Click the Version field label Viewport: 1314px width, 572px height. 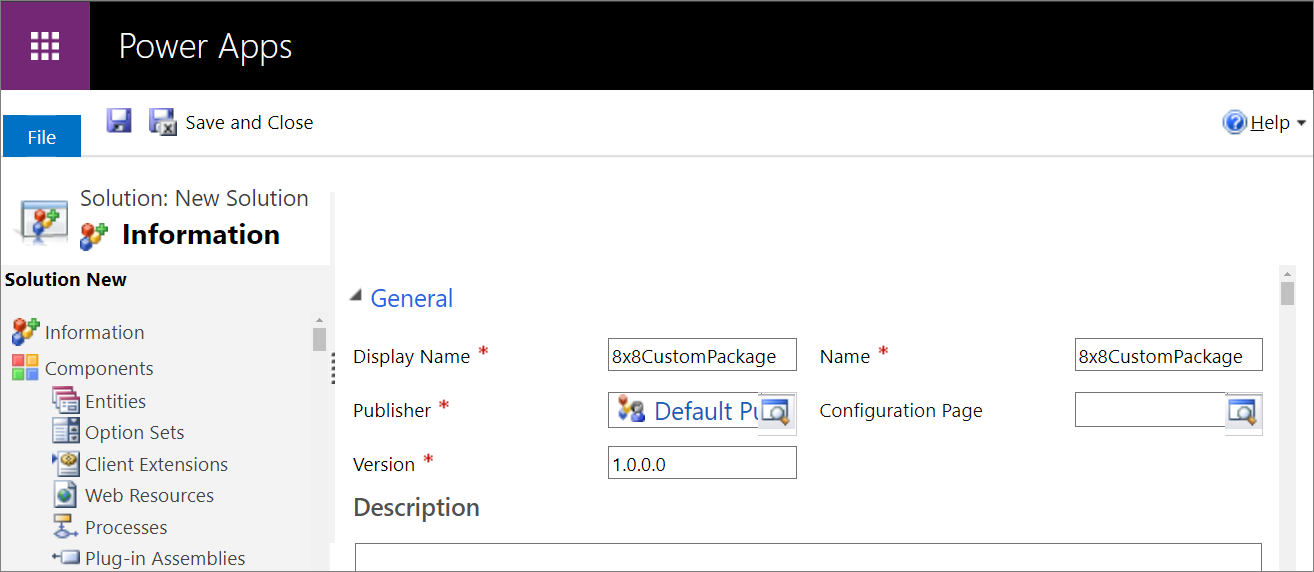tap(384, 464)
